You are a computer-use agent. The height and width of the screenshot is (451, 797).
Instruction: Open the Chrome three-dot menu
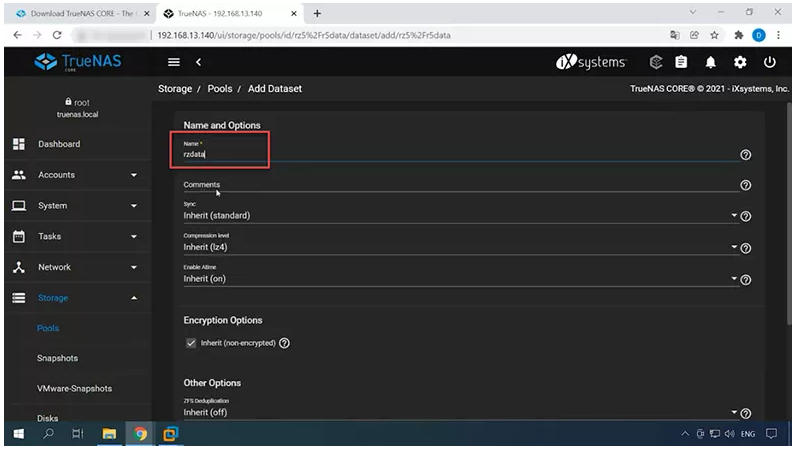click(778, 35)
